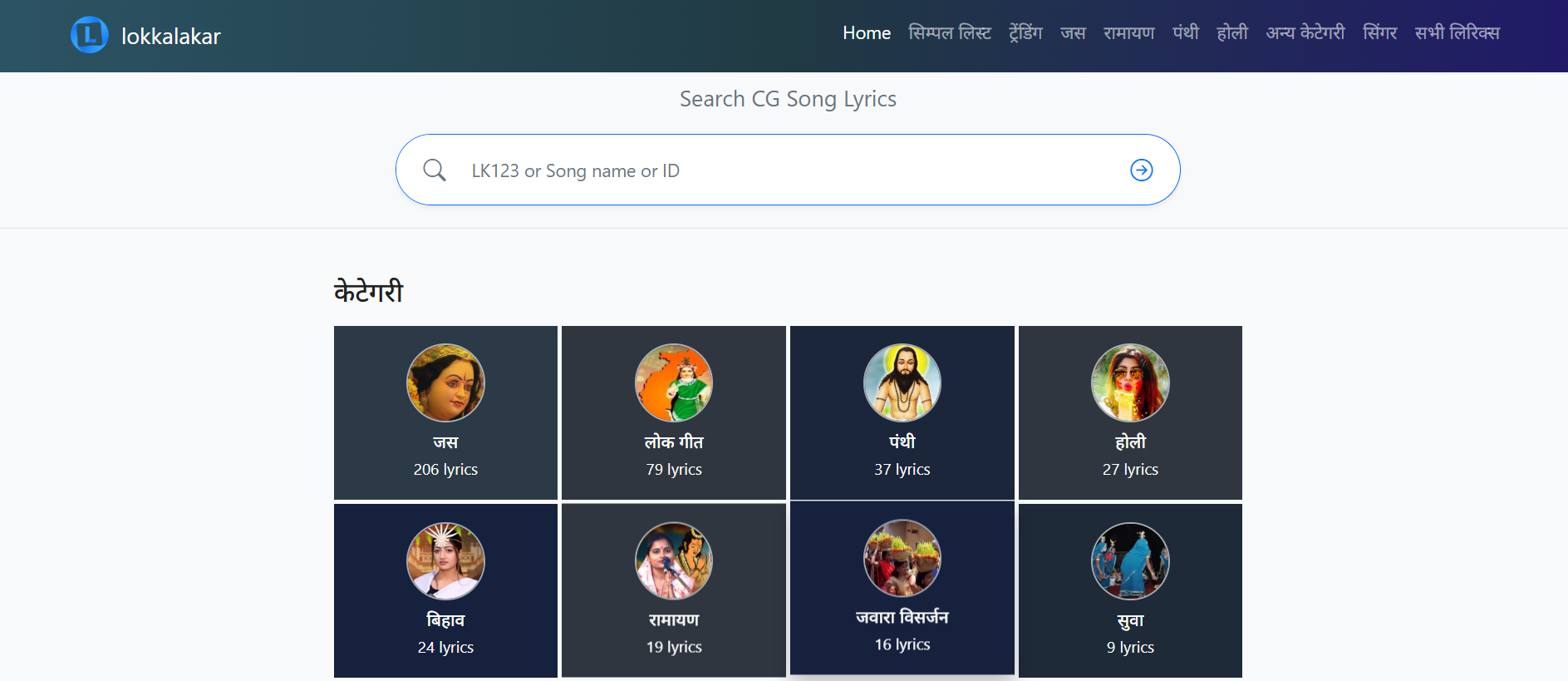Open the बिहाव category image

tap(445, 561)
